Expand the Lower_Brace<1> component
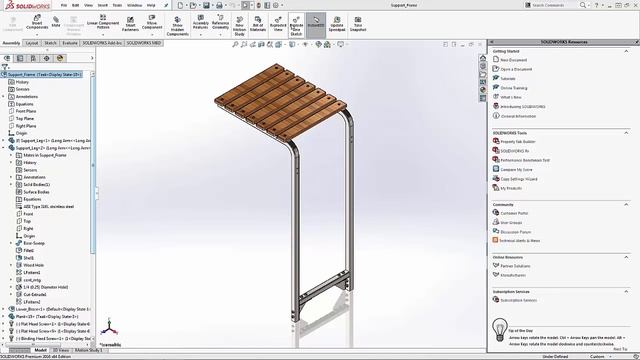Image resolution: width=640 pixels, height=360 pixels. pos(4,309)
